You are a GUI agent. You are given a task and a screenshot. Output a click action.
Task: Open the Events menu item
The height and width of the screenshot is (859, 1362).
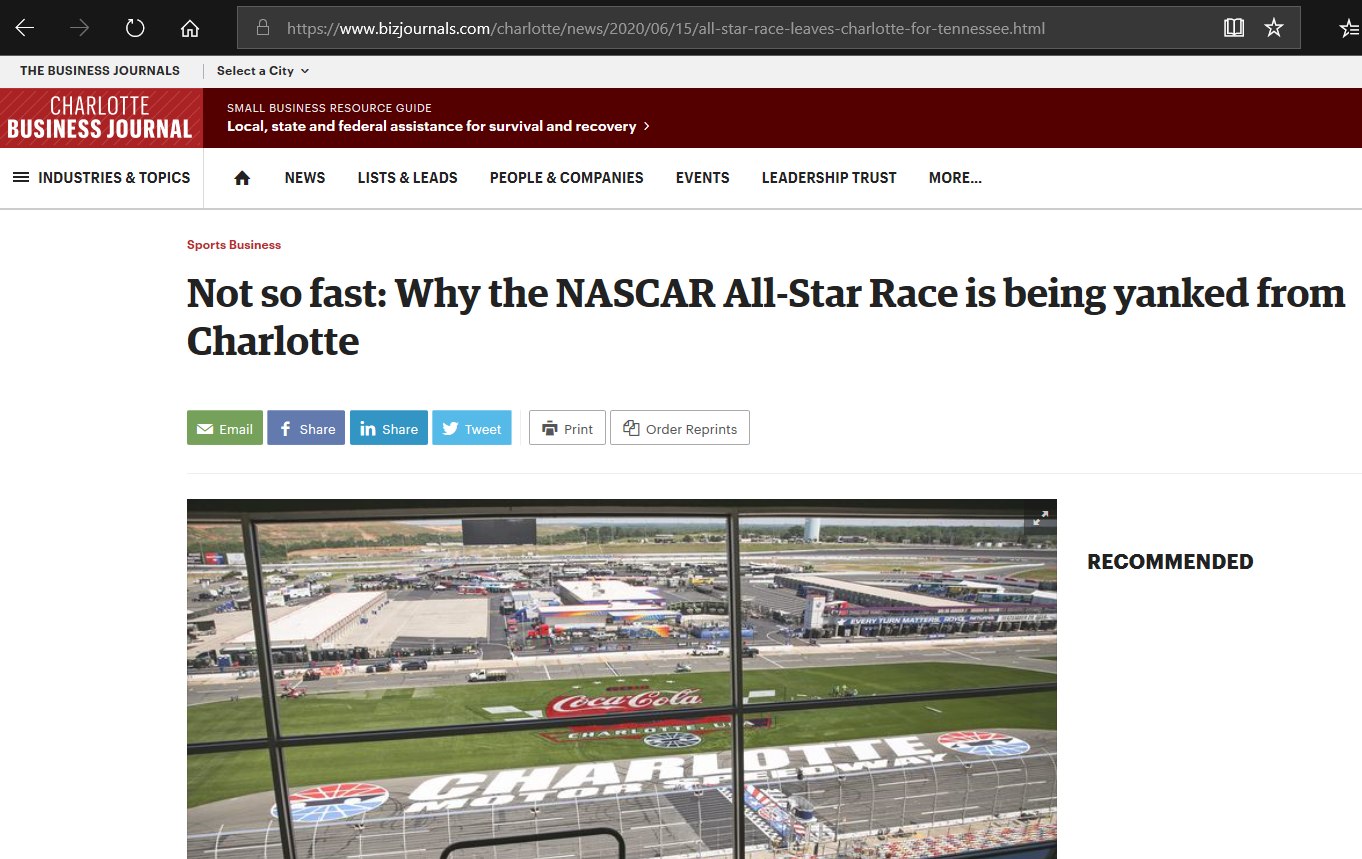point(703,178)
